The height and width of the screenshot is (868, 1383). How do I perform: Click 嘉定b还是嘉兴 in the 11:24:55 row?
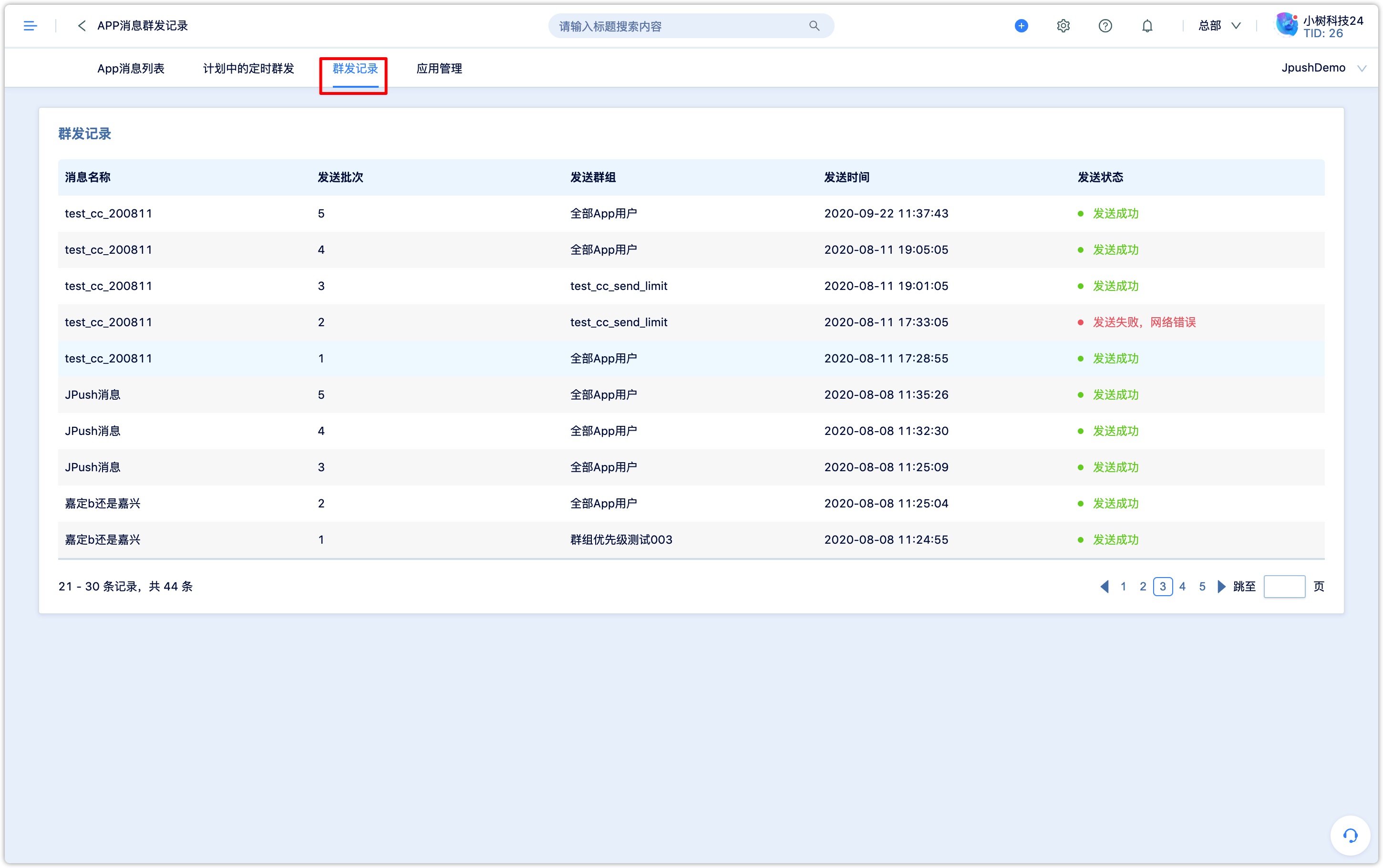click(x=102, y=539)
